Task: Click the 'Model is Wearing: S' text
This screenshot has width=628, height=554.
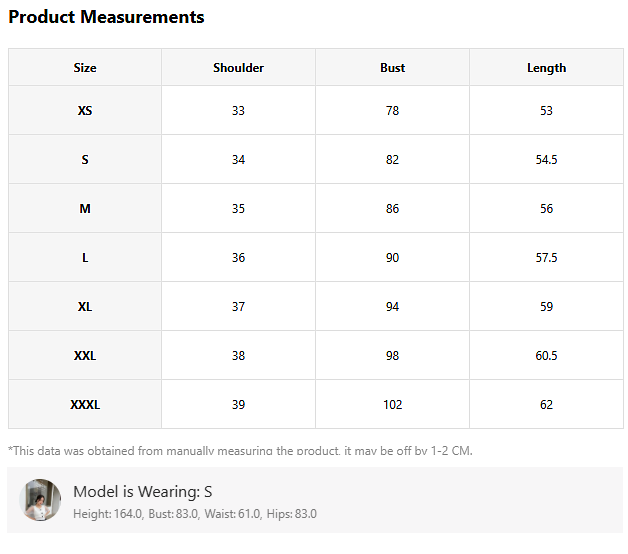Action: [142, 491]
